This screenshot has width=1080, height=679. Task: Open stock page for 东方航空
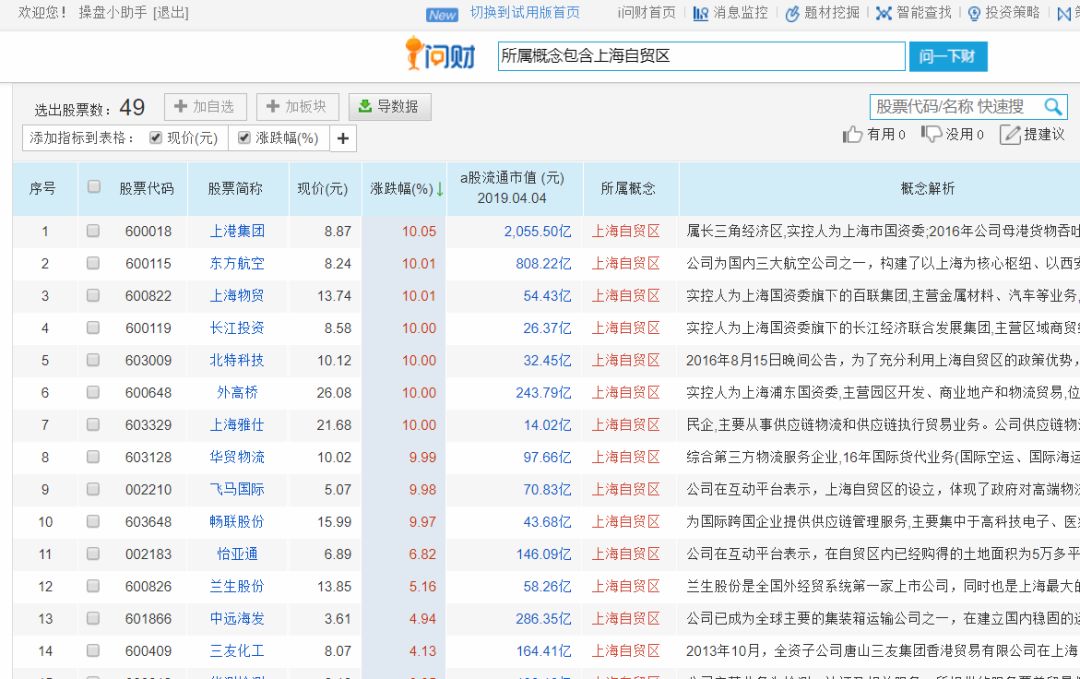coord(236,263)
